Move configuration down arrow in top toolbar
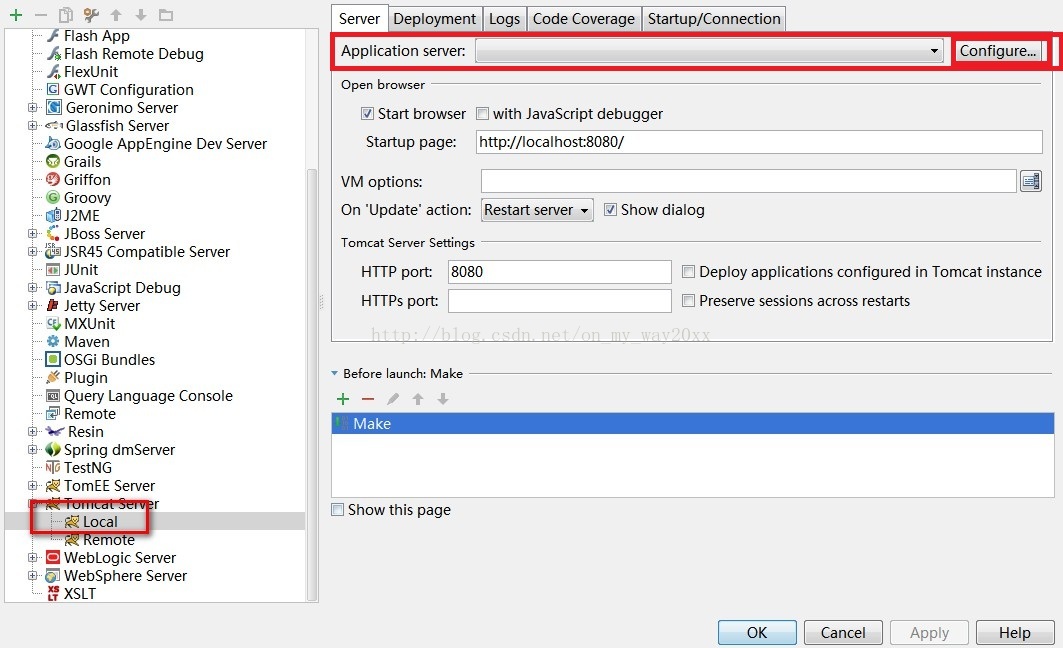 click(x=141, y=15)
